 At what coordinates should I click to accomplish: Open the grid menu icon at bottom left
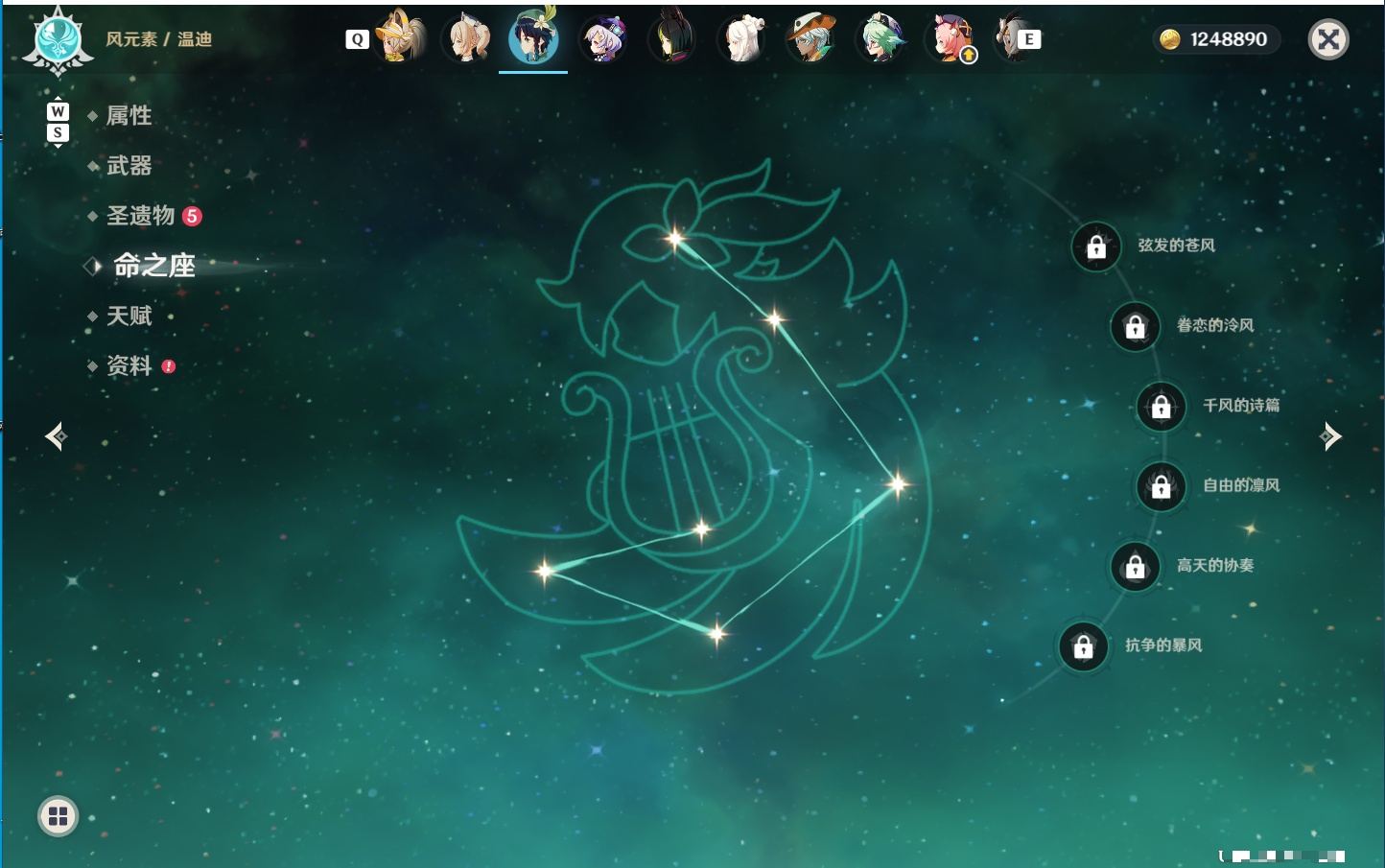click(x=58, y=816)
